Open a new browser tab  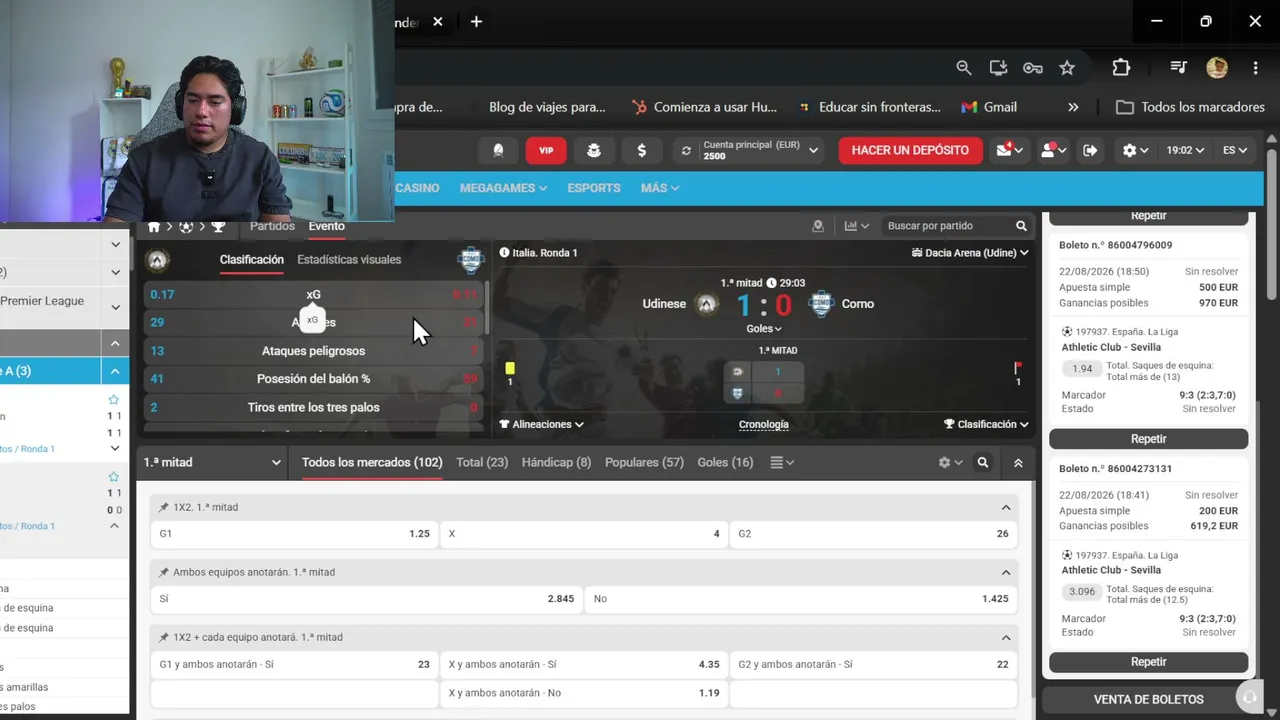point(476,21)
